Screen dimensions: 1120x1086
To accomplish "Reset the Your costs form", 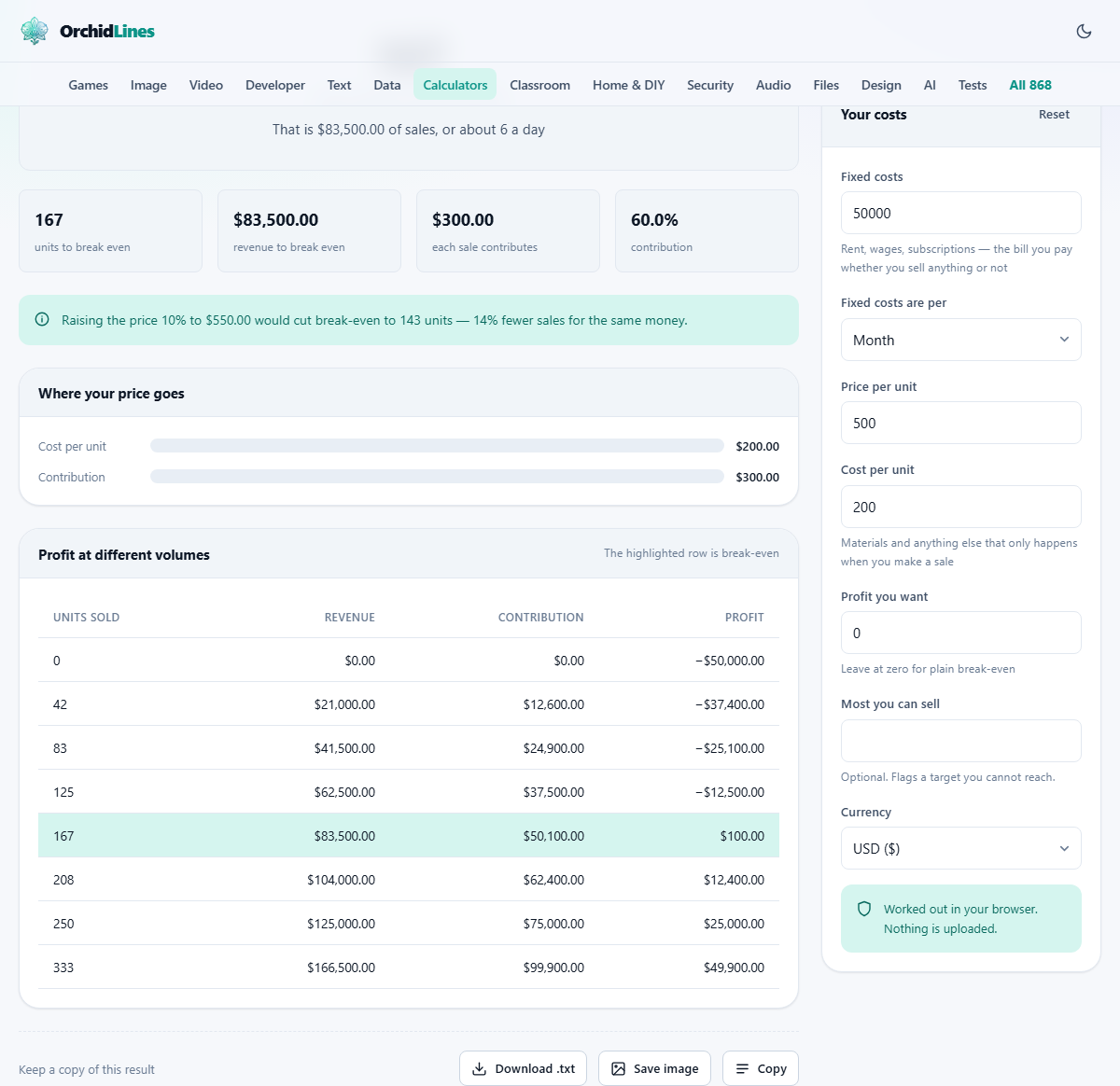I will pyautogui.click(x=1054, y=115).
